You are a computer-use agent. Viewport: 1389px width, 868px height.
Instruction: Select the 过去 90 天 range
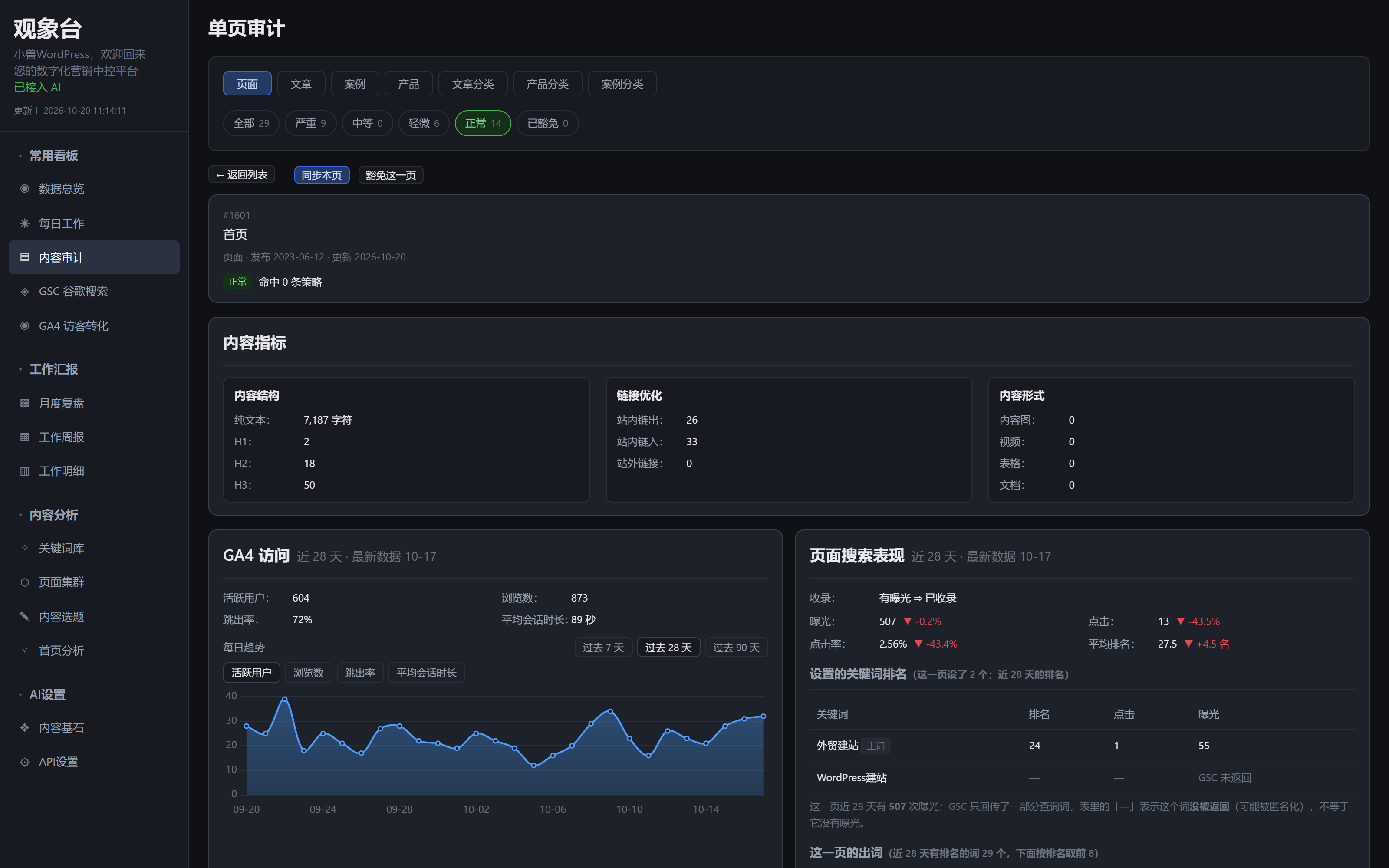pos(737,648)
